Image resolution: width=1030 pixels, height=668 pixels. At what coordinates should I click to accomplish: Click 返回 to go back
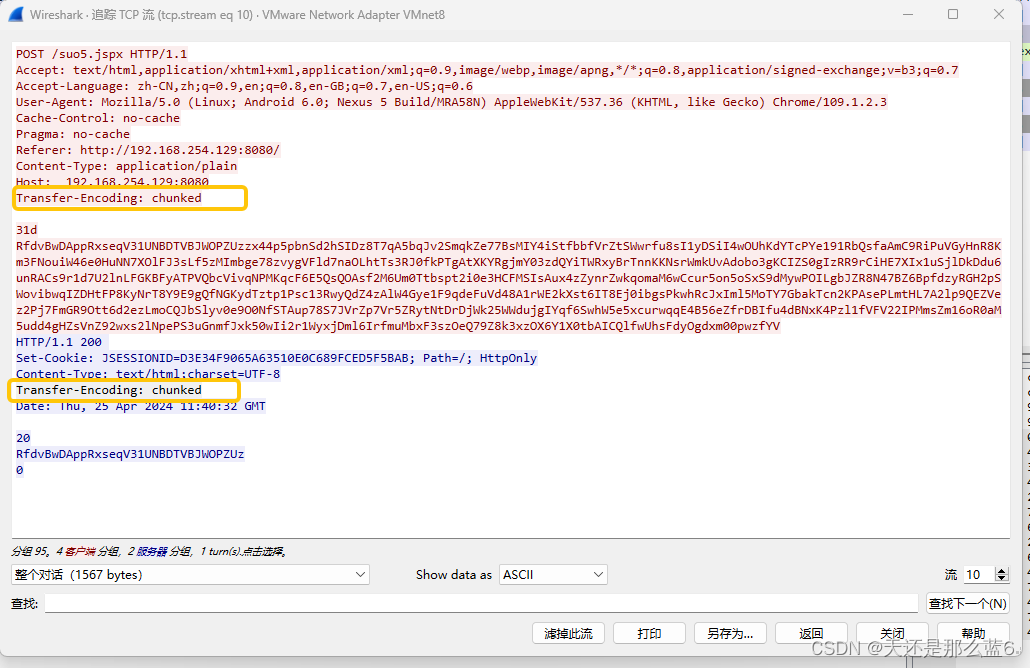(x=812, y=632)
